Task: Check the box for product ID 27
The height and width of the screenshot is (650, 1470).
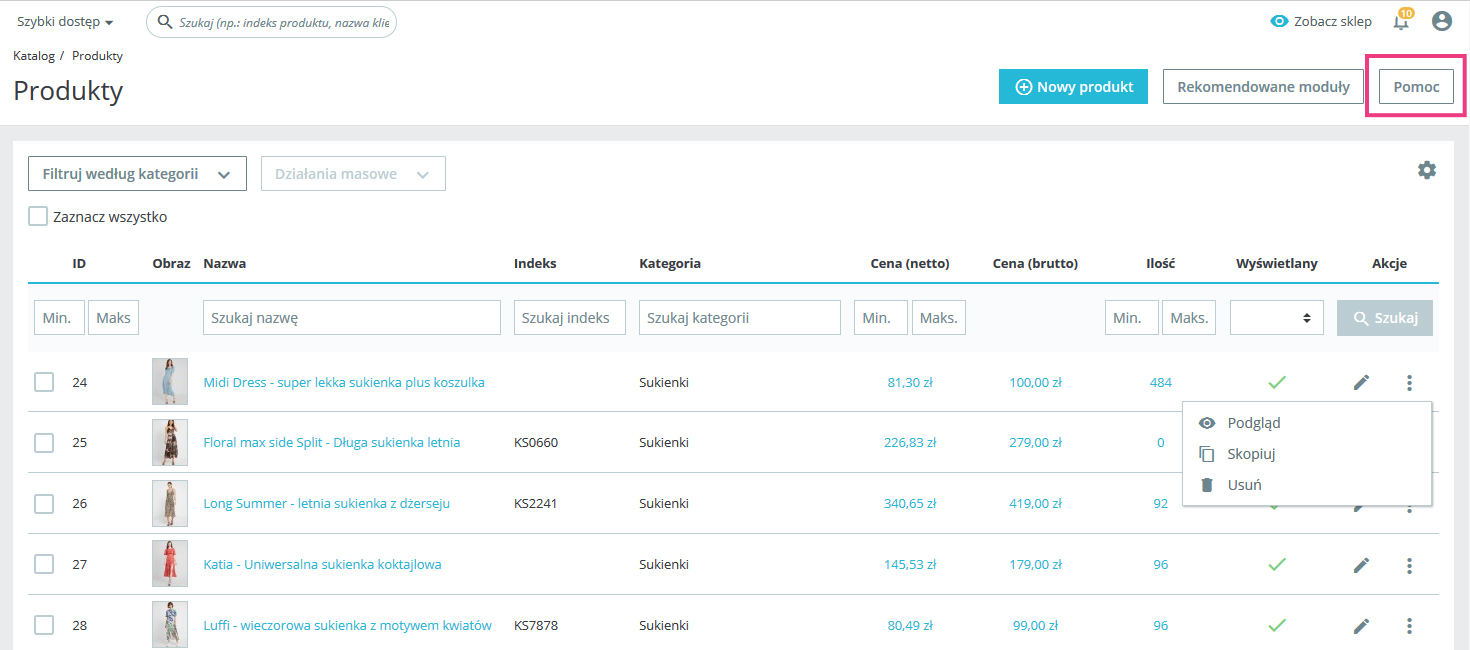Action: (44, 564)
